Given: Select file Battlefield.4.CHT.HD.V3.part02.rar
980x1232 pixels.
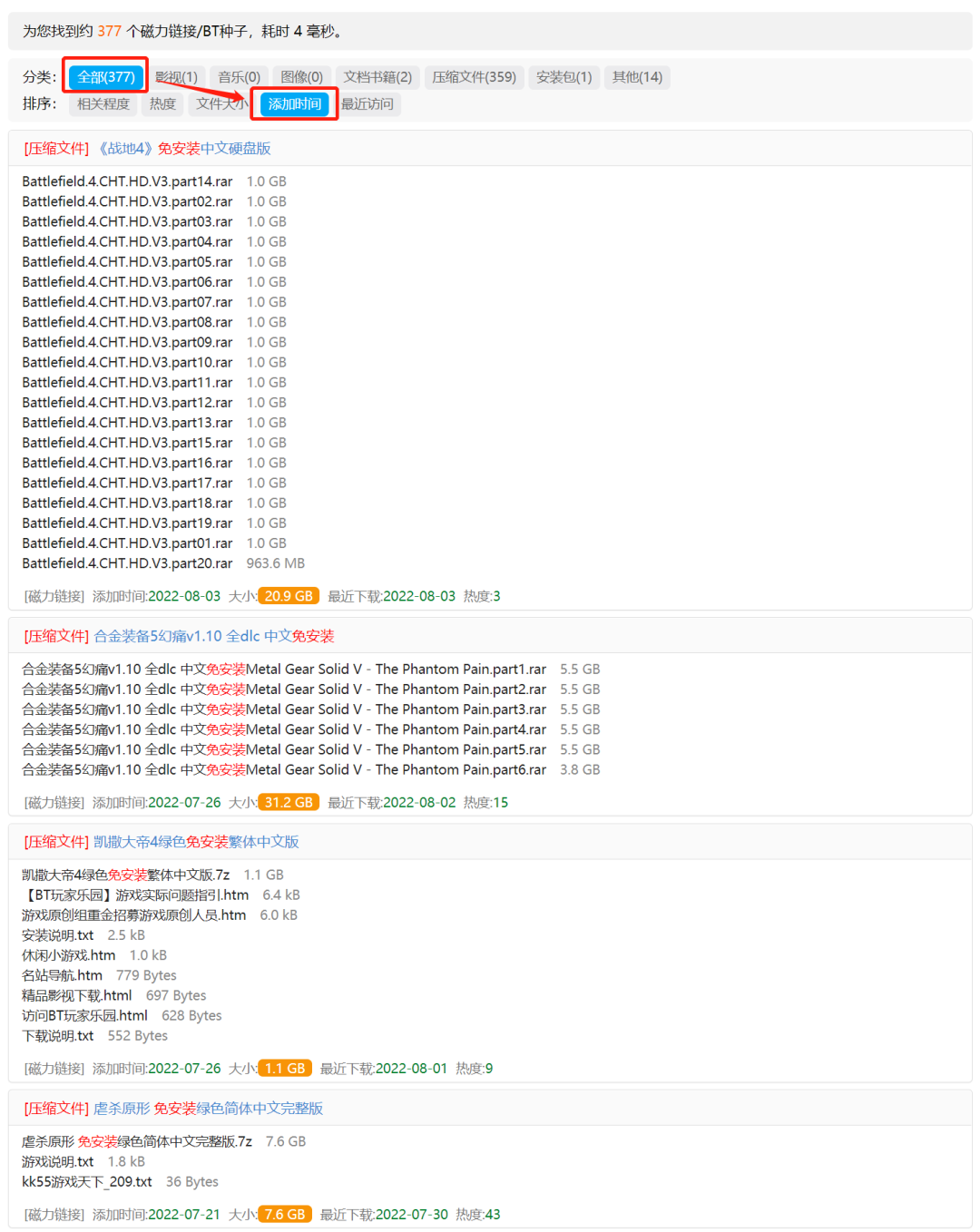Looking at the screenshot, I should (127, 201).
